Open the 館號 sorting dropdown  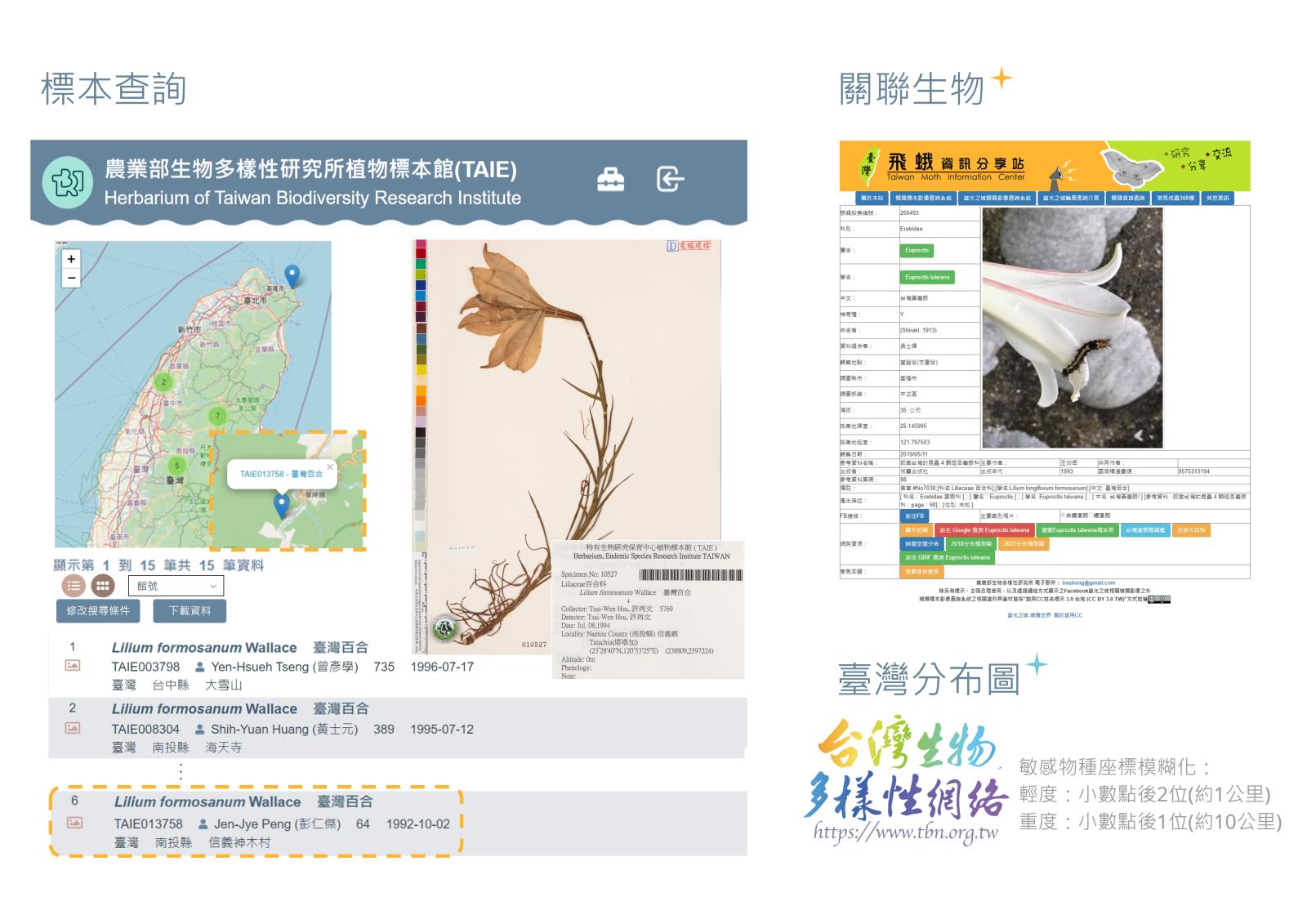[x=176, y=585]
